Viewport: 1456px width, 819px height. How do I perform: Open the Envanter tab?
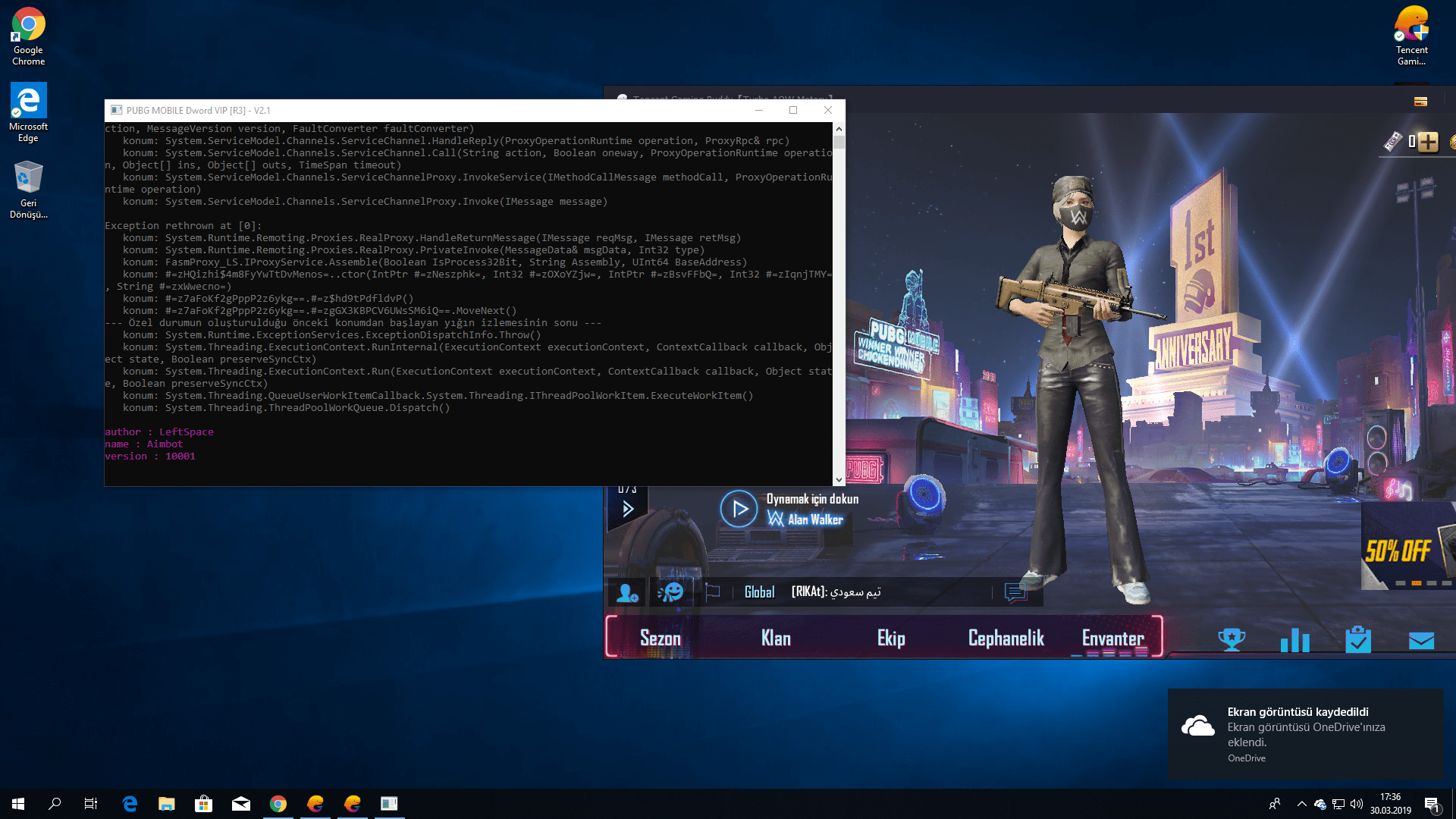tap(1112, 639)
